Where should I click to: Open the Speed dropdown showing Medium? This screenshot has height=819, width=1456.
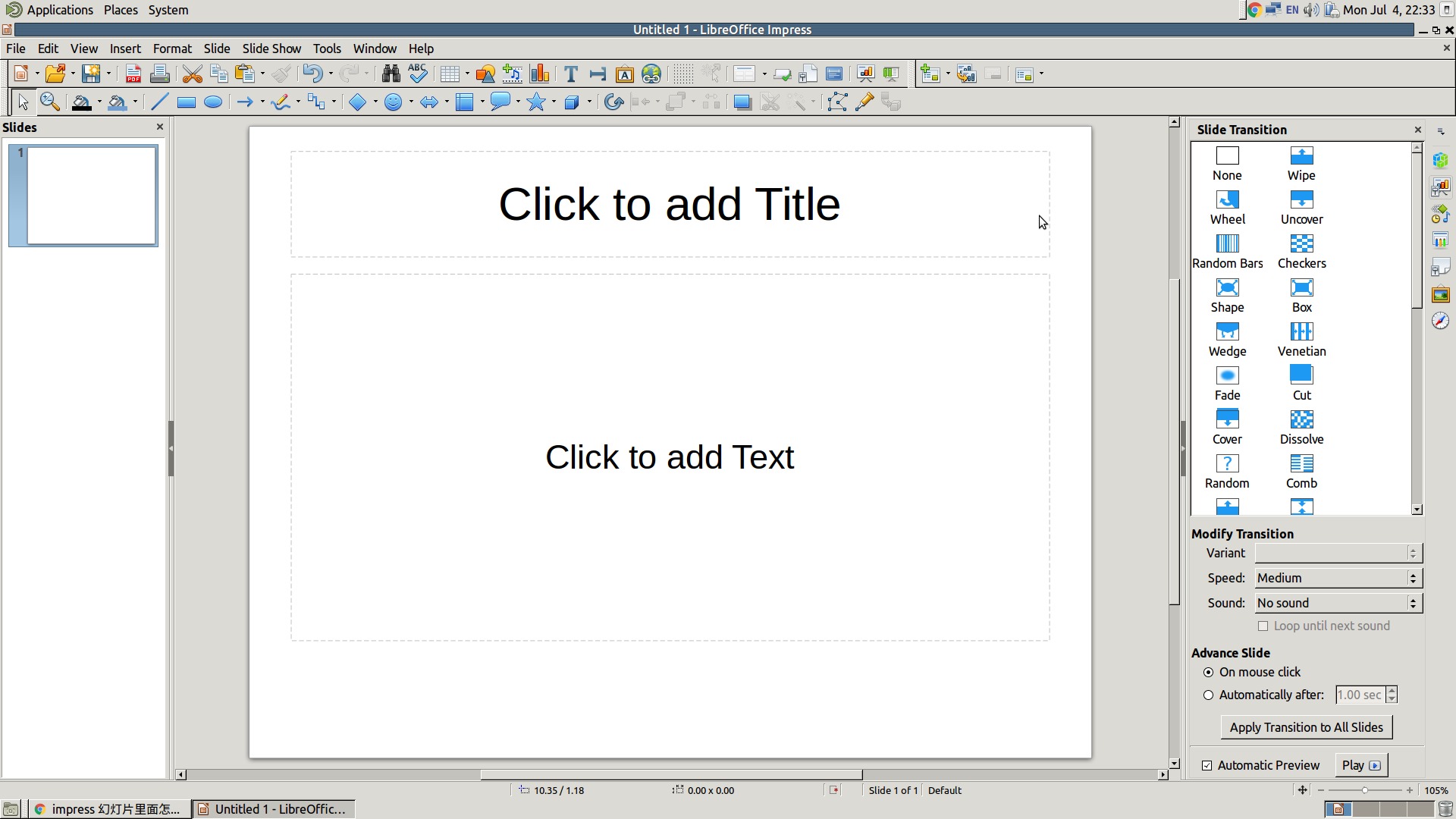pos(1338,579)
